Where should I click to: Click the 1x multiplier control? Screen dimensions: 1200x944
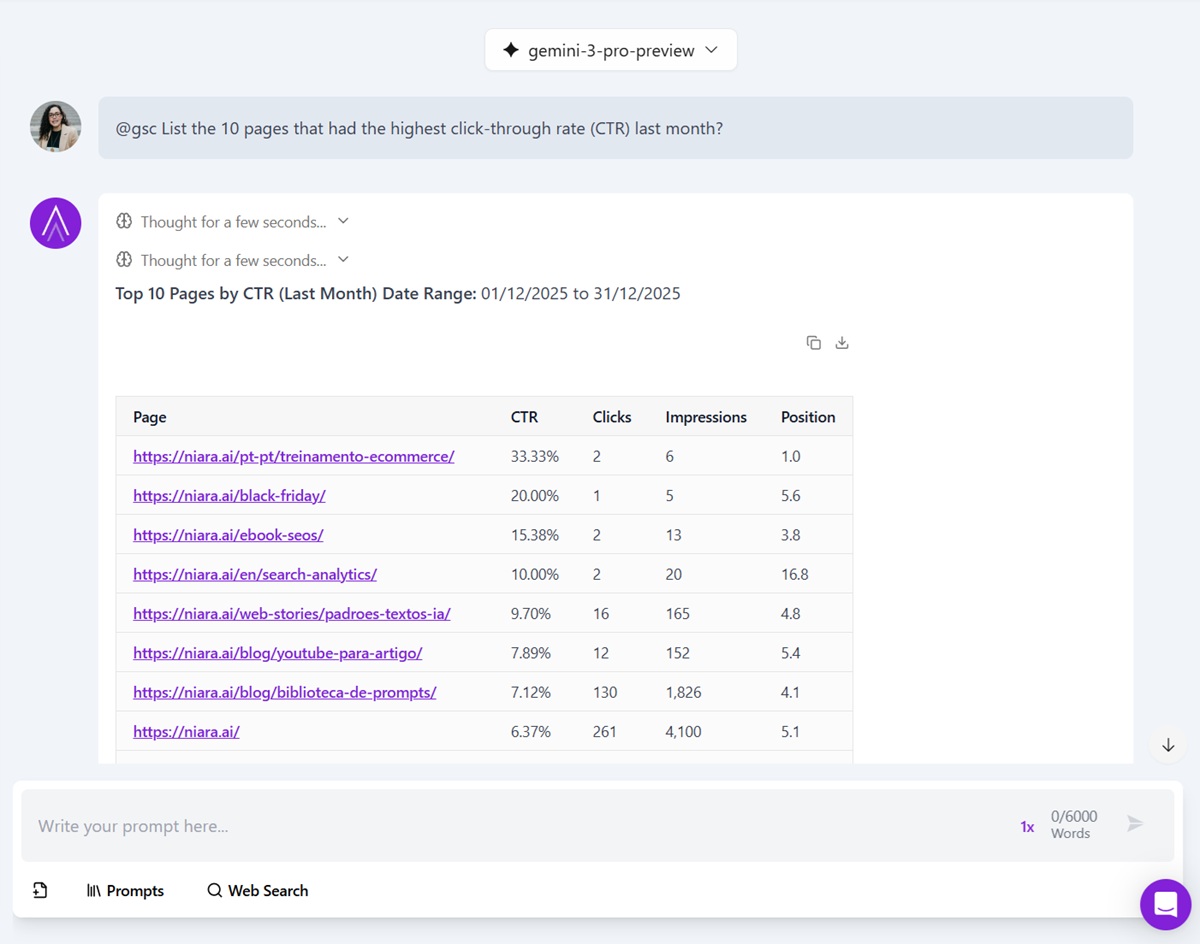click(1027, 826)
